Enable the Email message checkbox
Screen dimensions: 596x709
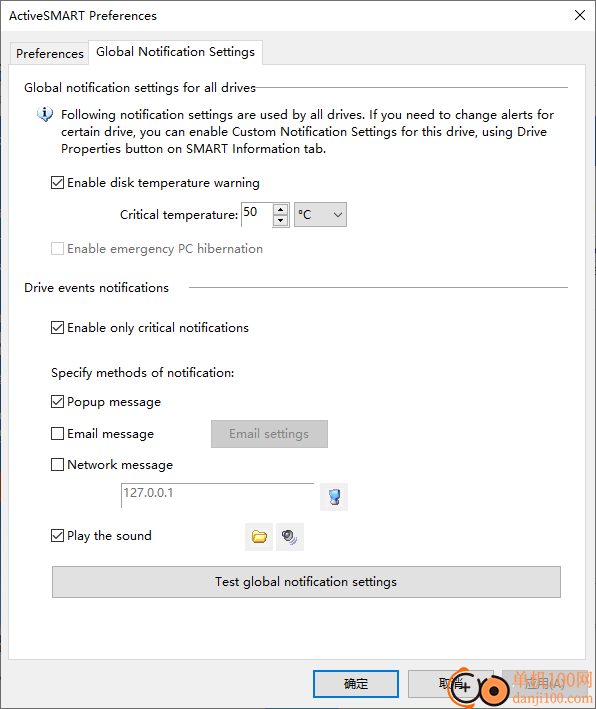click(57, 434)
